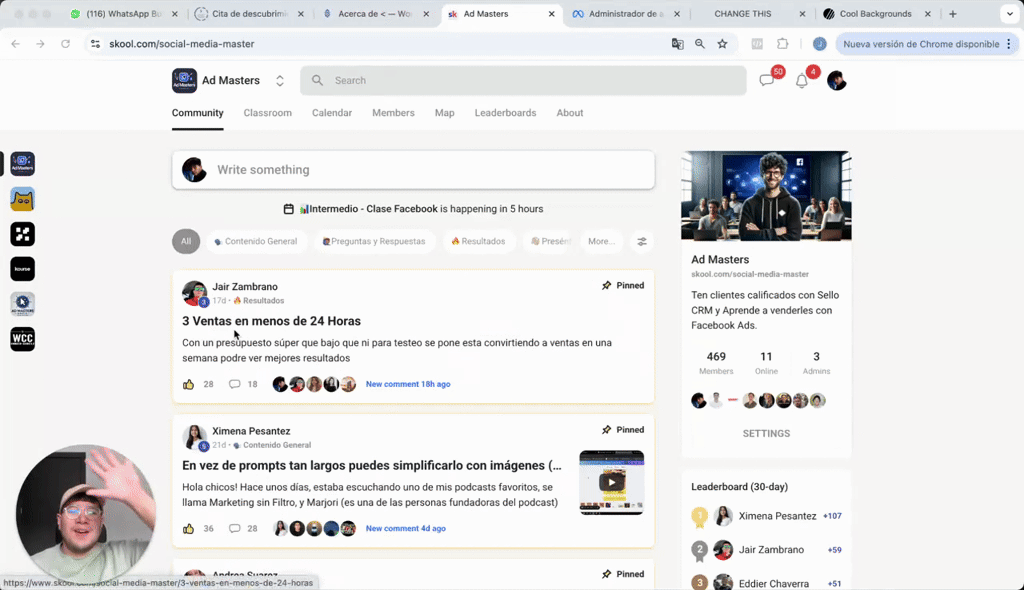Viewport: 1024px width, 590px height.
Task: Reload the page
Action: pos(65,44)
